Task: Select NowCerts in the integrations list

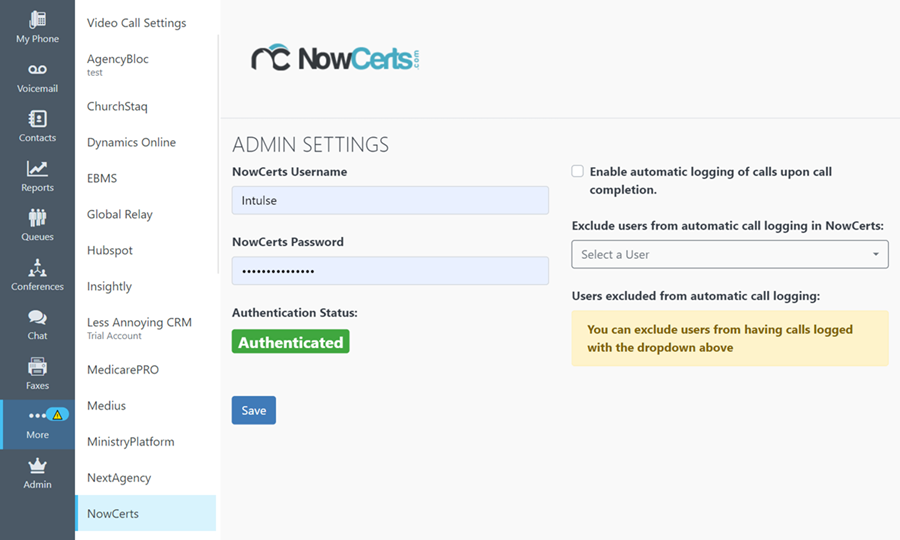Action: [x=146, y=514]
